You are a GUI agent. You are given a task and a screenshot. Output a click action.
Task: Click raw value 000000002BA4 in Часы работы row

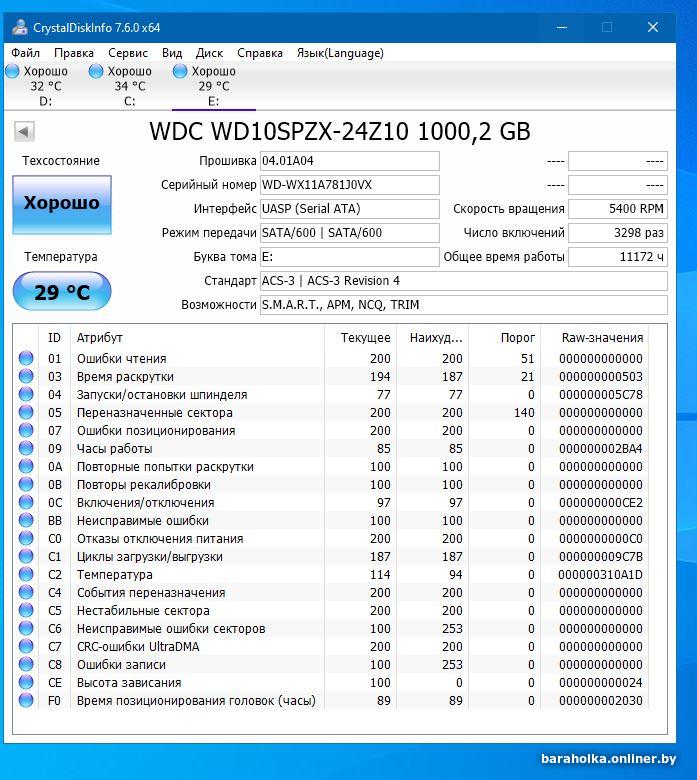click(x=600, y=449)
